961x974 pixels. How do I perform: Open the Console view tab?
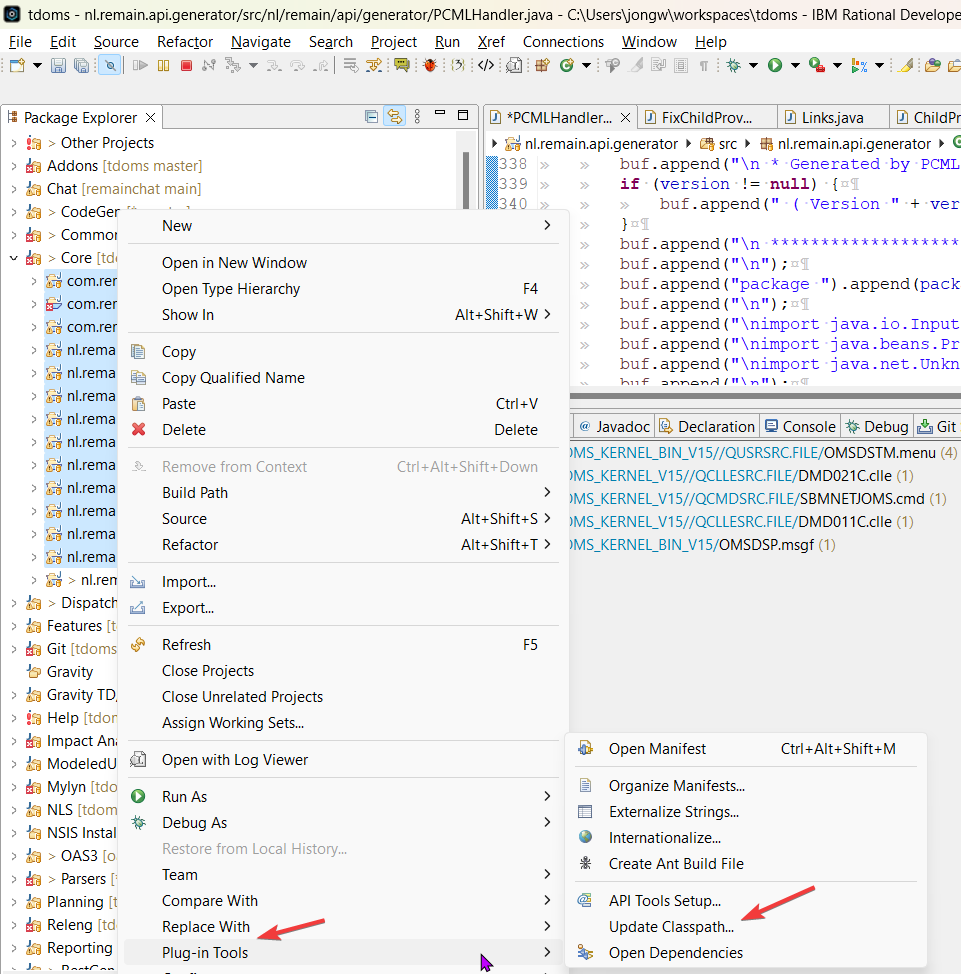799,426
